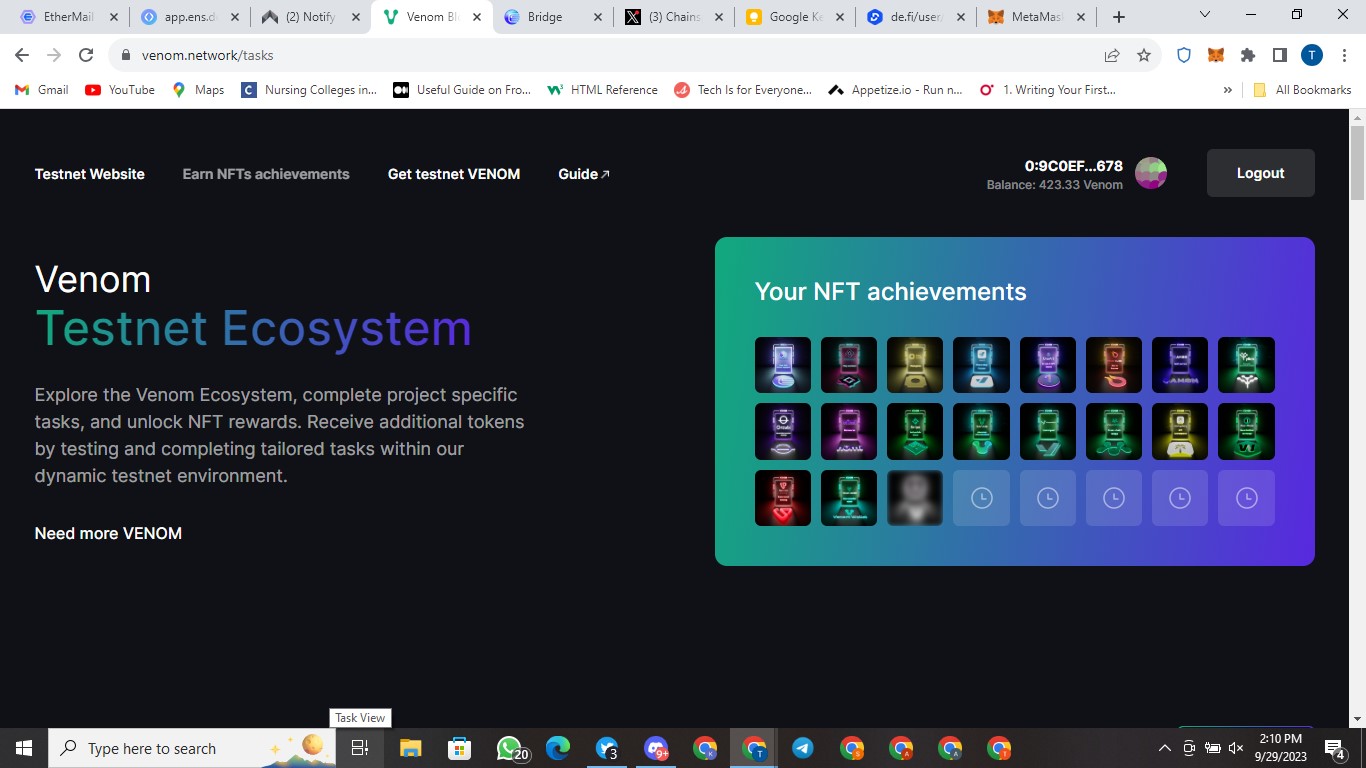This screenshot has height=768, width=1366.
Task: Open the tab search dropdown arrow
Action: 1205,16
